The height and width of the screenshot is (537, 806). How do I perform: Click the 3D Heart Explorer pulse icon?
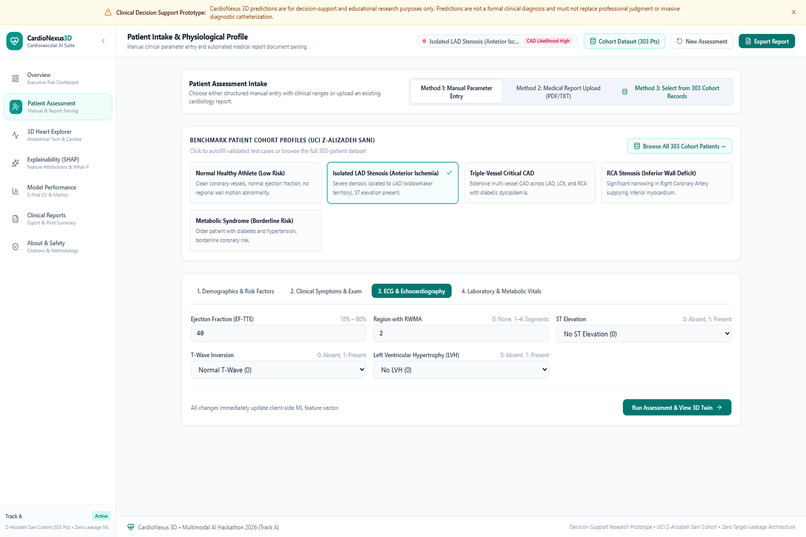coord(15,135)
